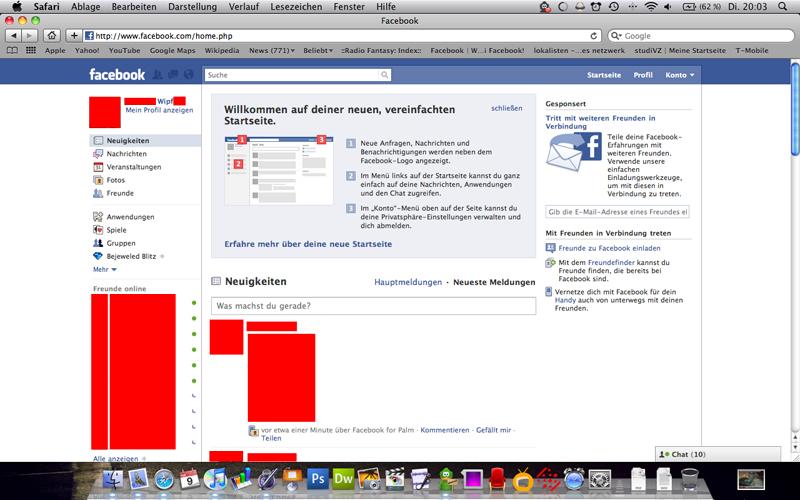Open the Konto dropdown menu
Image resolution: width=800 pixels, height=500 pixels.
680,75
